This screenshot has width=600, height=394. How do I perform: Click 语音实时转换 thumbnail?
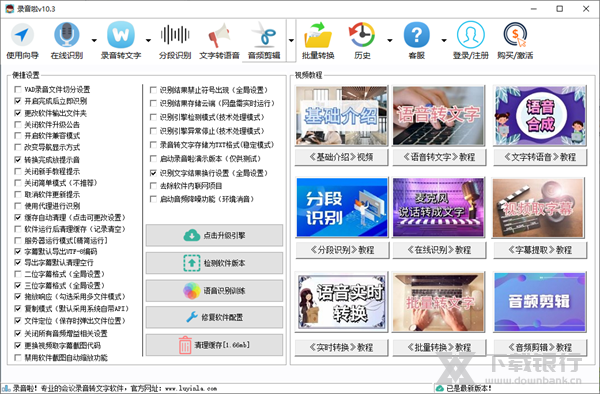click(342, 302)
